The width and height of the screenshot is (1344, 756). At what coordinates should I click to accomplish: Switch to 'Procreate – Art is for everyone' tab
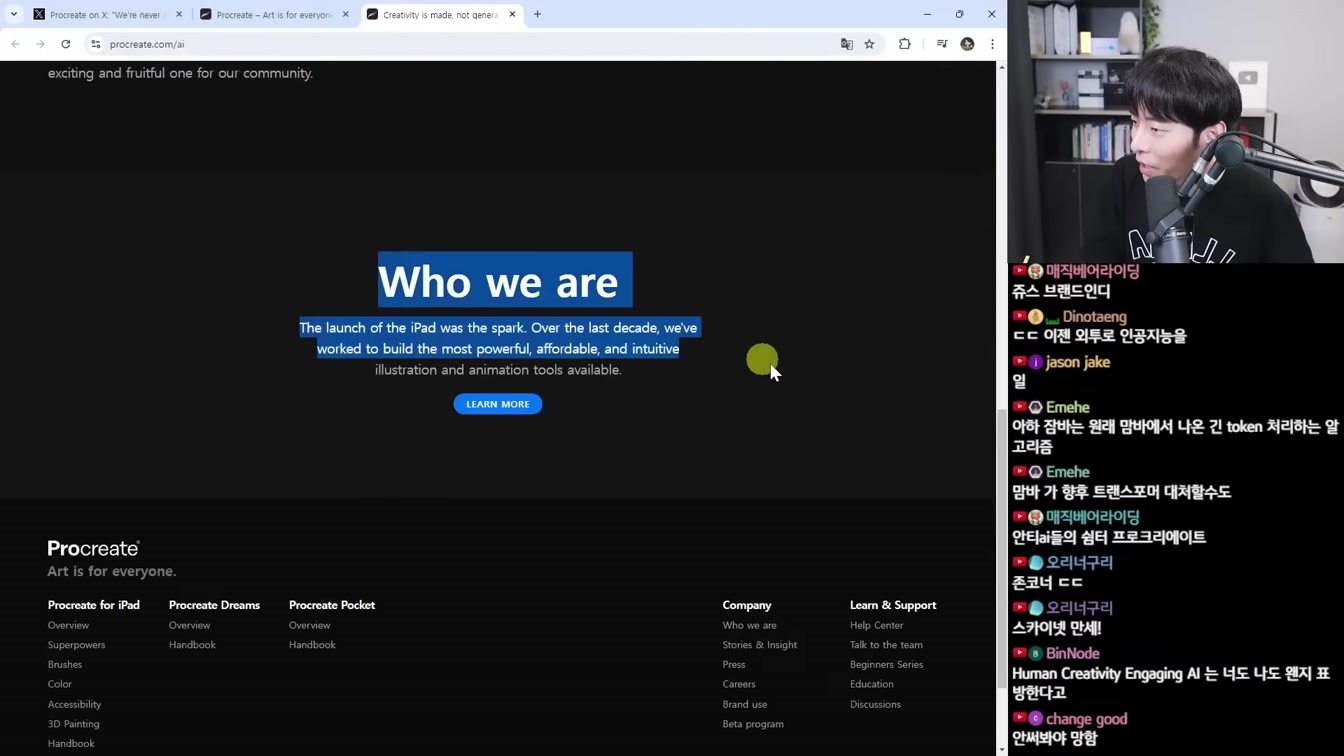click(273, 15)
